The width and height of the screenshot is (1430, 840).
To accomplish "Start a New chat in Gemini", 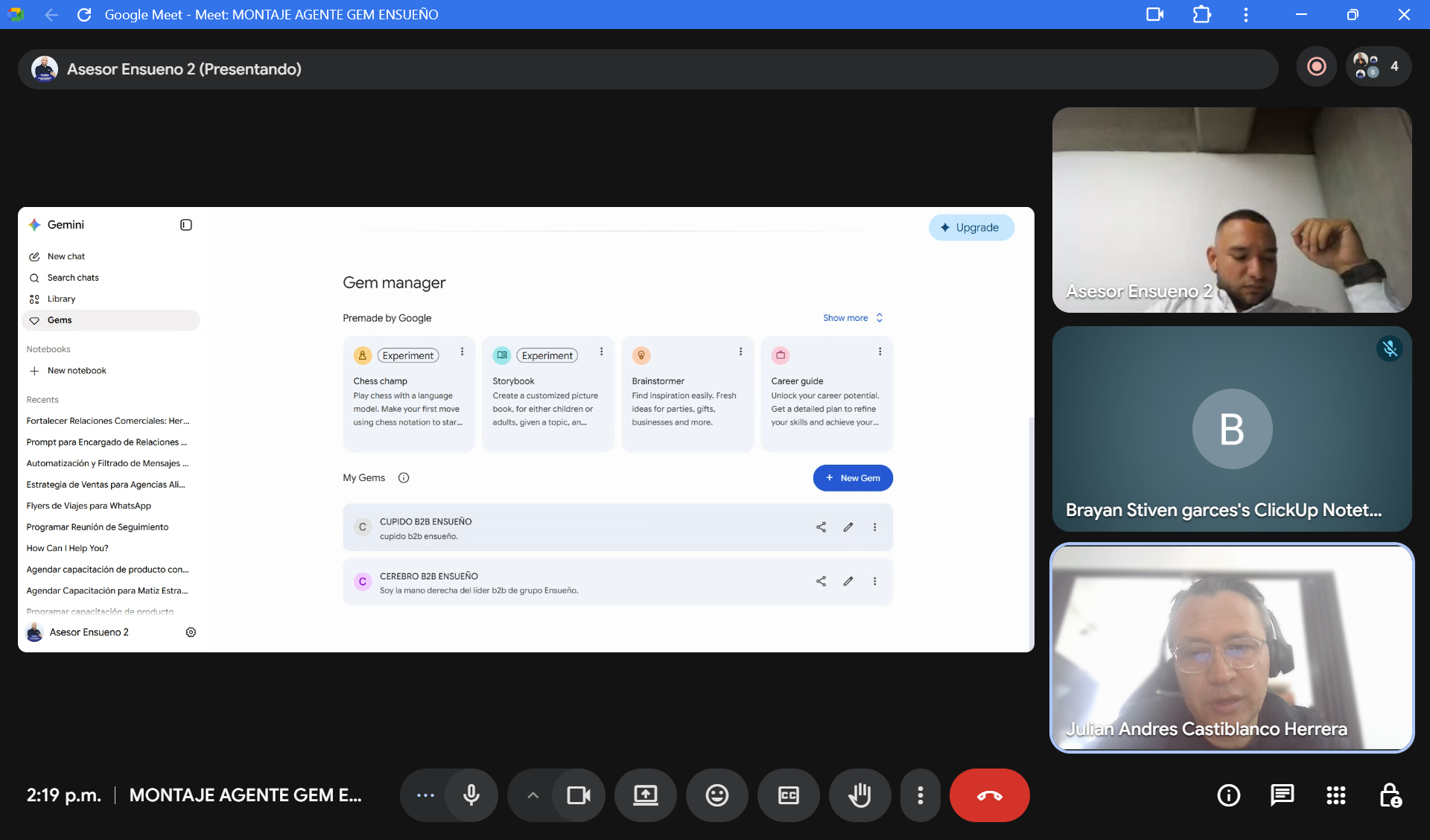I will click(110, 257).
